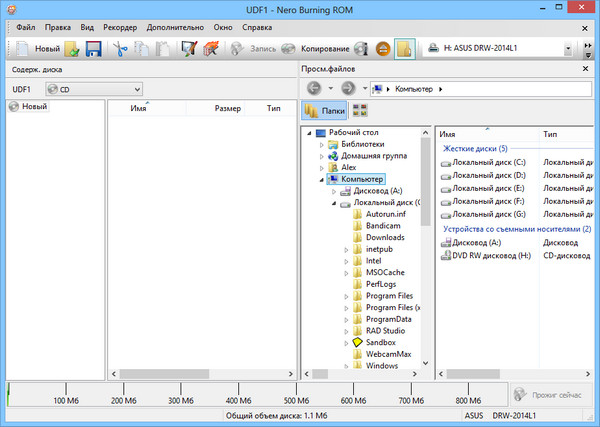Toggle the Папки folders pane button
Image resolution: width=600 pixels, height=427 pixels.
click(x=325, y=111)
